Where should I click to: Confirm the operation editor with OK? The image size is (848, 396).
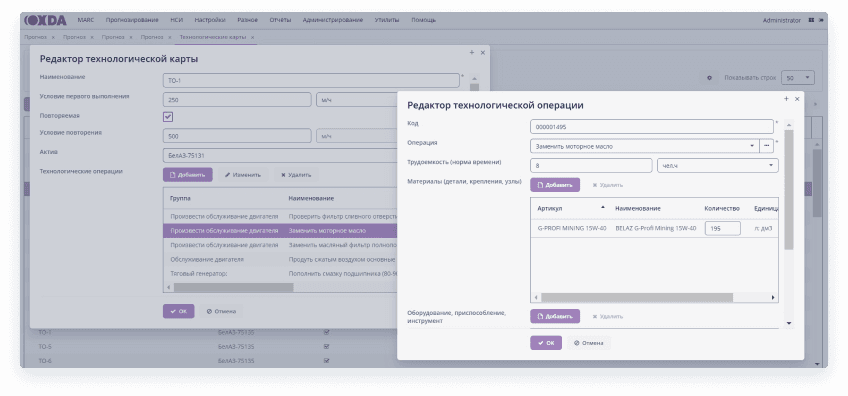(546, 343)
